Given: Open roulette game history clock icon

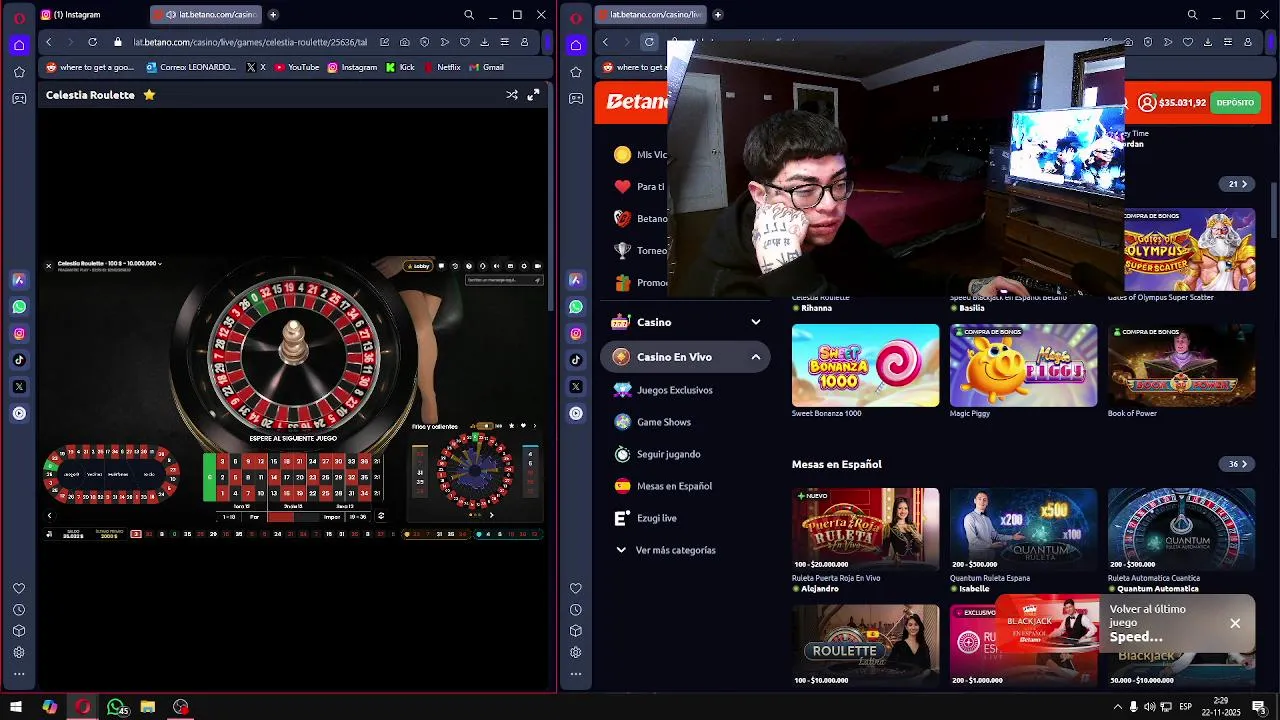Looking at the screenshot, I should [455, 266].
